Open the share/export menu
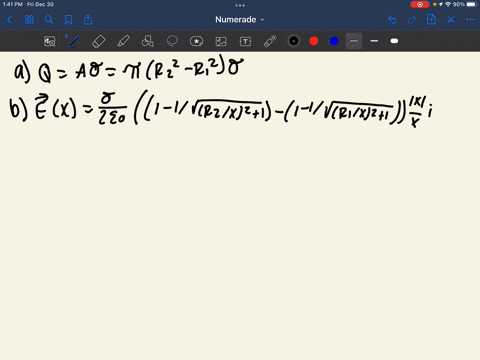The width and height of the screenshot is (480, 360). 88,20
